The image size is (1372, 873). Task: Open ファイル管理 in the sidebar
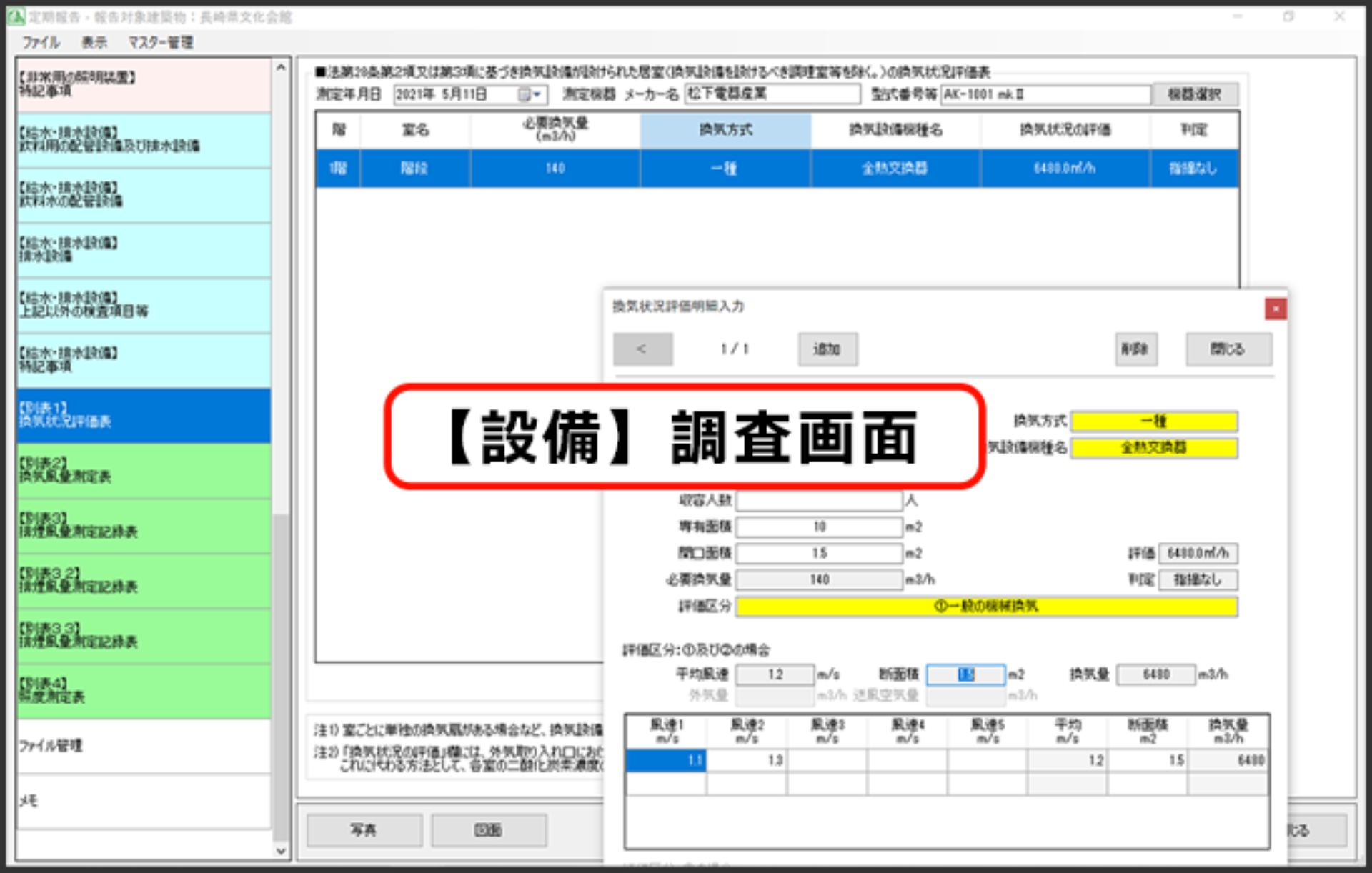pos(144,745)
